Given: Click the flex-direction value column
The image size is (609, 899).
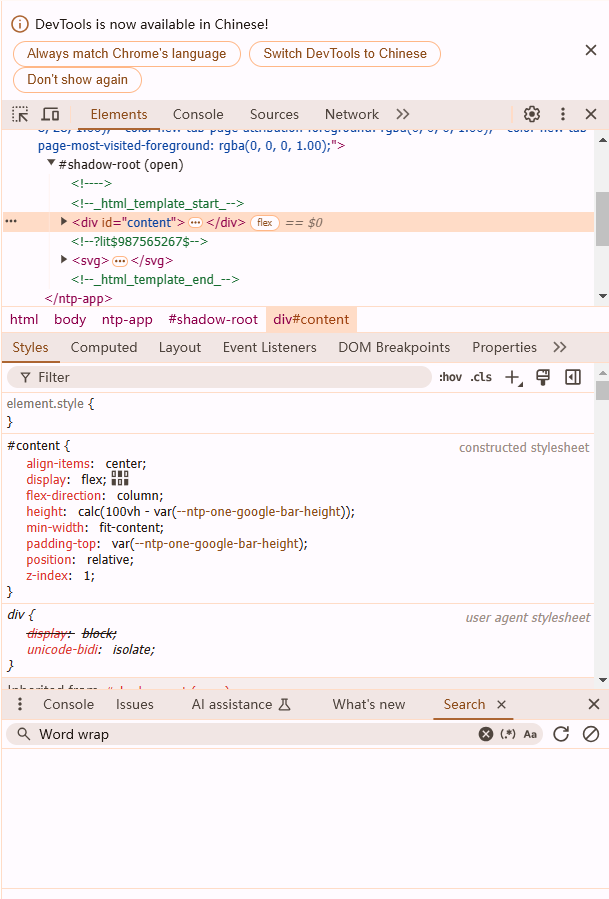Looking at the screenshot, I should tap(139, 495).
